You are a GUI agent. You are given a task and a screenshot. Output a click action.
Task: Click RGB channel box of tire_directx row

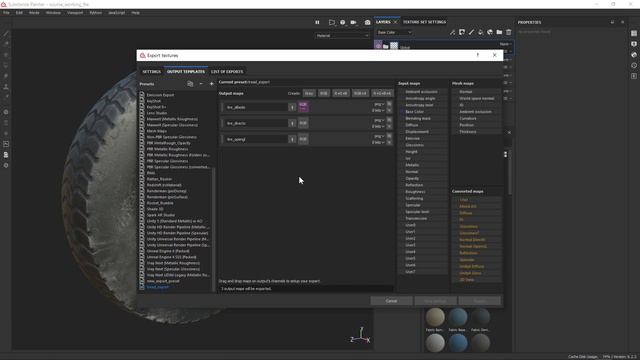[x=303, y=123]
